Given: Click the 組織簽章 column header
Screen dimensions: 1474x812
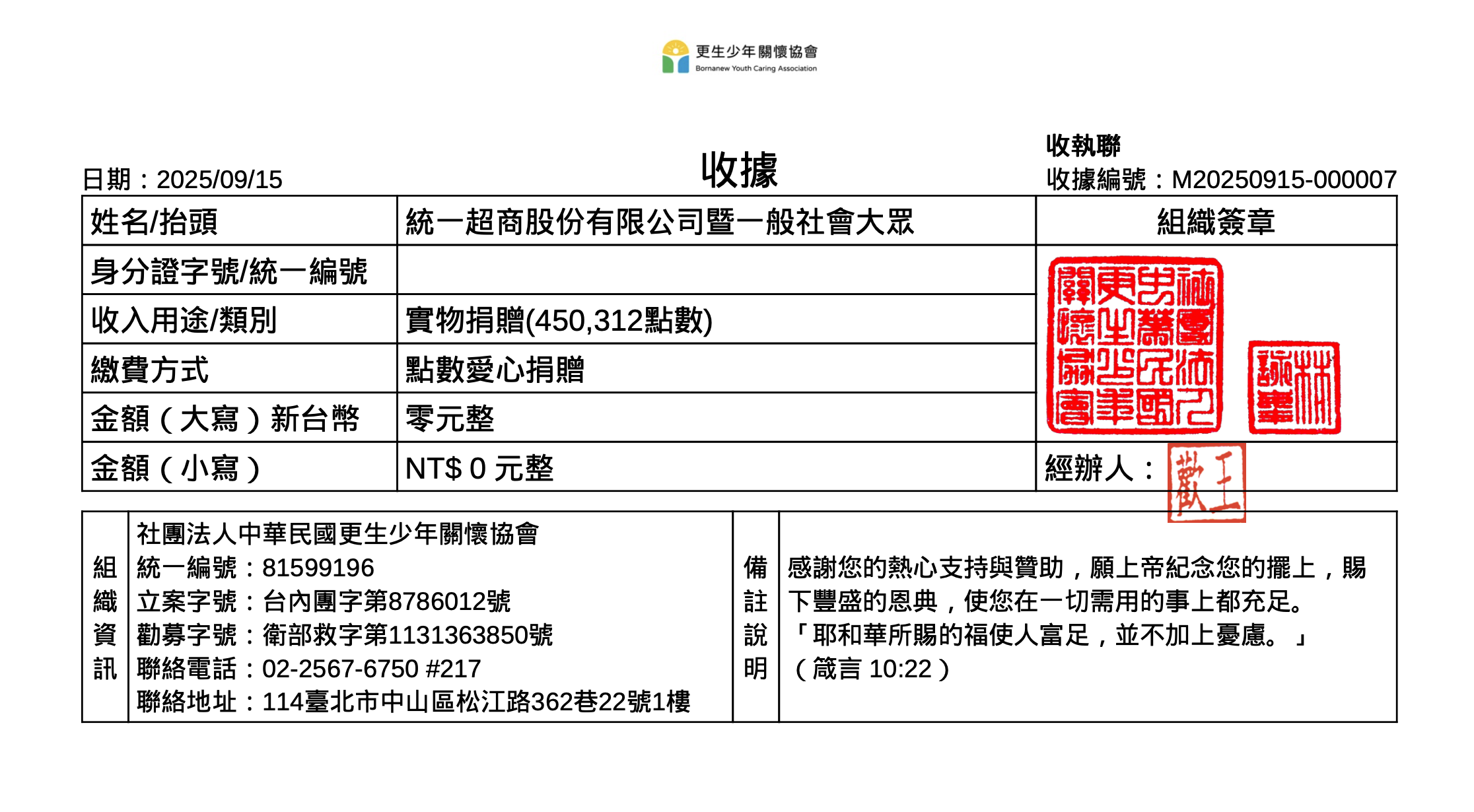Looking at the screenshot, I should coord(1215,222).
